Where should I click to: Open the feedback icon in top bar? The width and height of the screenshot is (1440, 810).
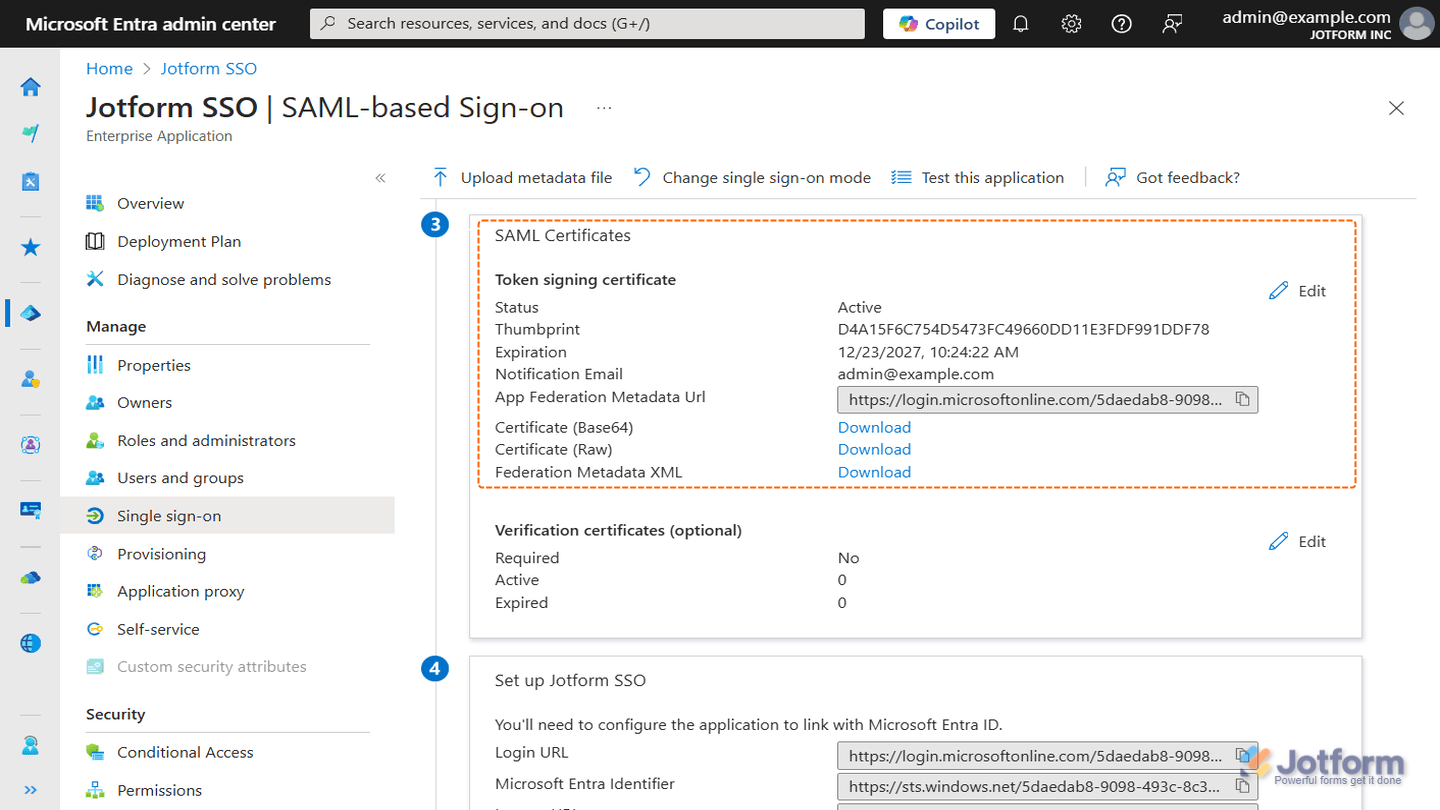coord(1172,24)
